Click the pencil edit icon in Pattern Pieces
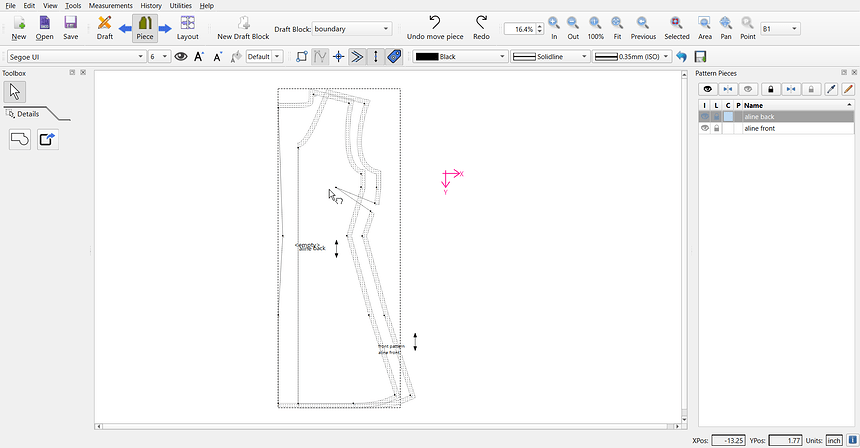 coord(847,89)
